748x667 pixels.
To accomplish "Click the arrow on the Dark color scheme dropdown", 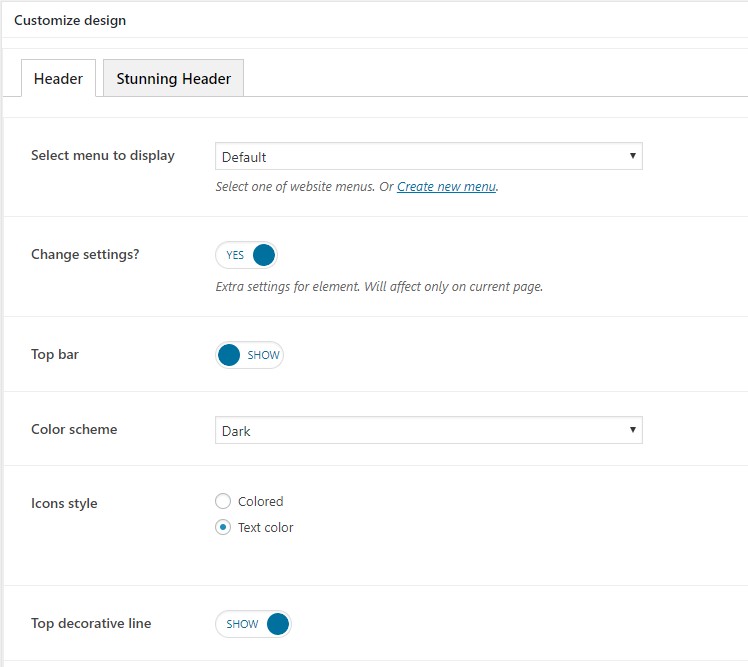I will (633, 430).
